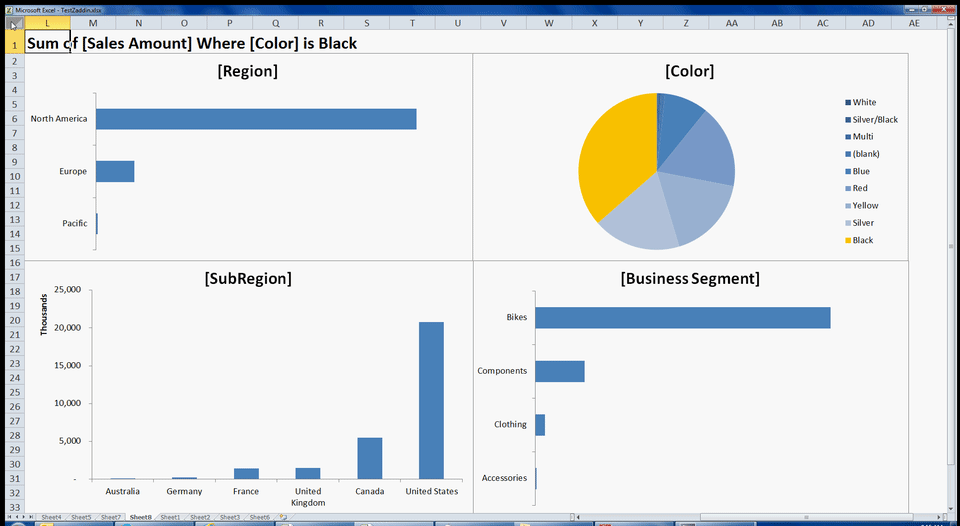Click the Europe bar in Region chart
The height and width of the screenshot is (526, 960).
115,171
